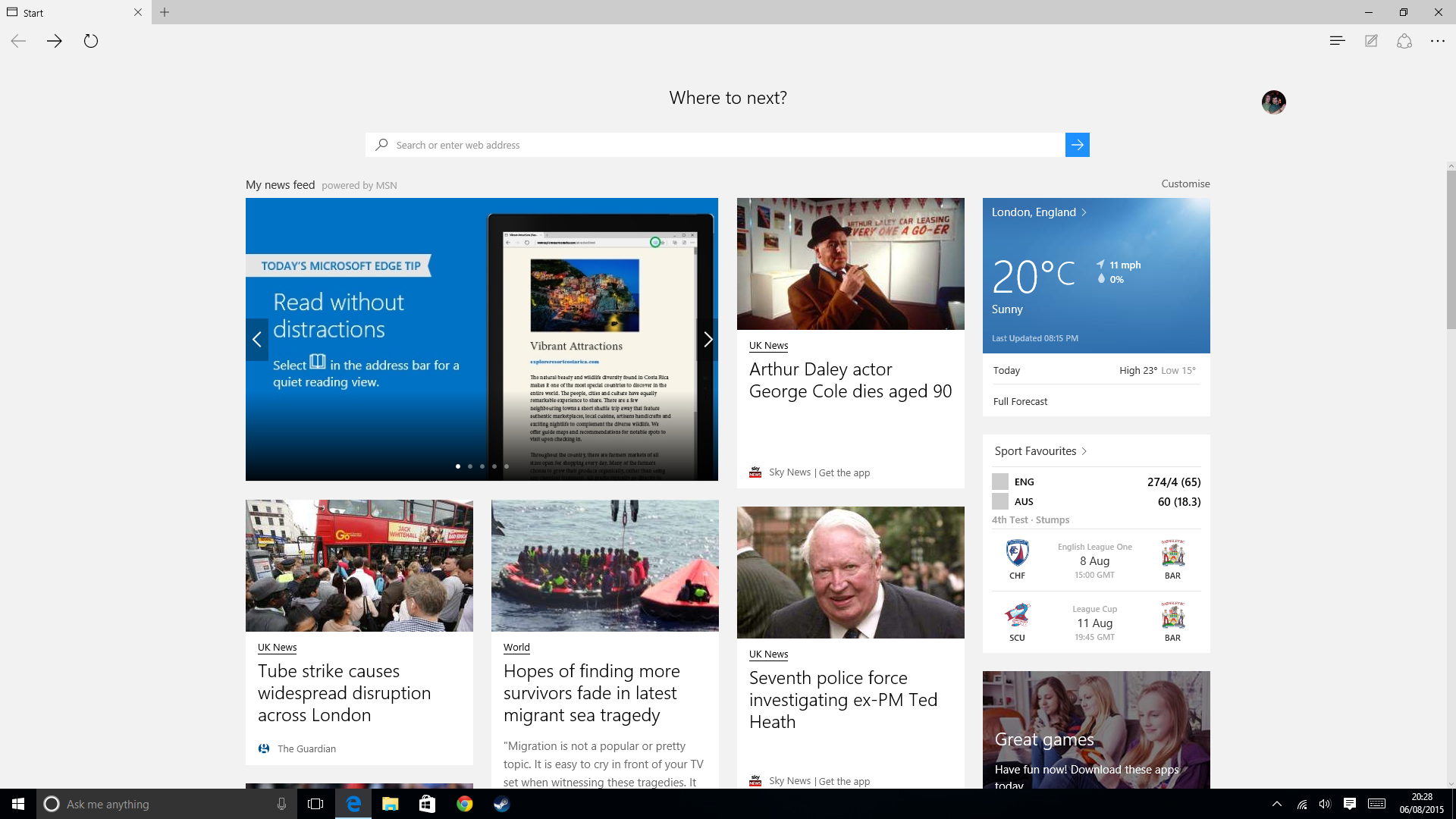Click the BAR crest in English League One fixture
1456x819 pixels.
click(x=1172, y=554)
